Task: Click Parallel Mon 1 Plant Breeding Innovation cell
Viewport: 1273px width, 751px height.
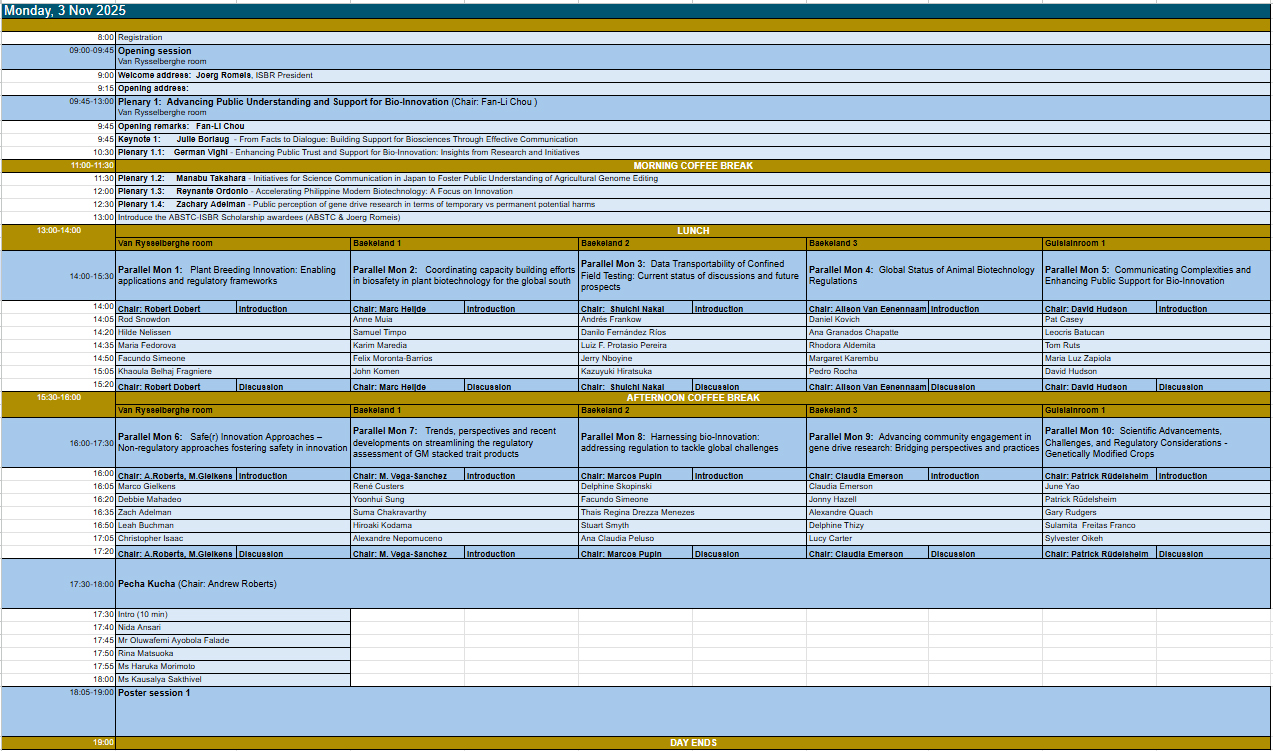Action: point(232,276)
